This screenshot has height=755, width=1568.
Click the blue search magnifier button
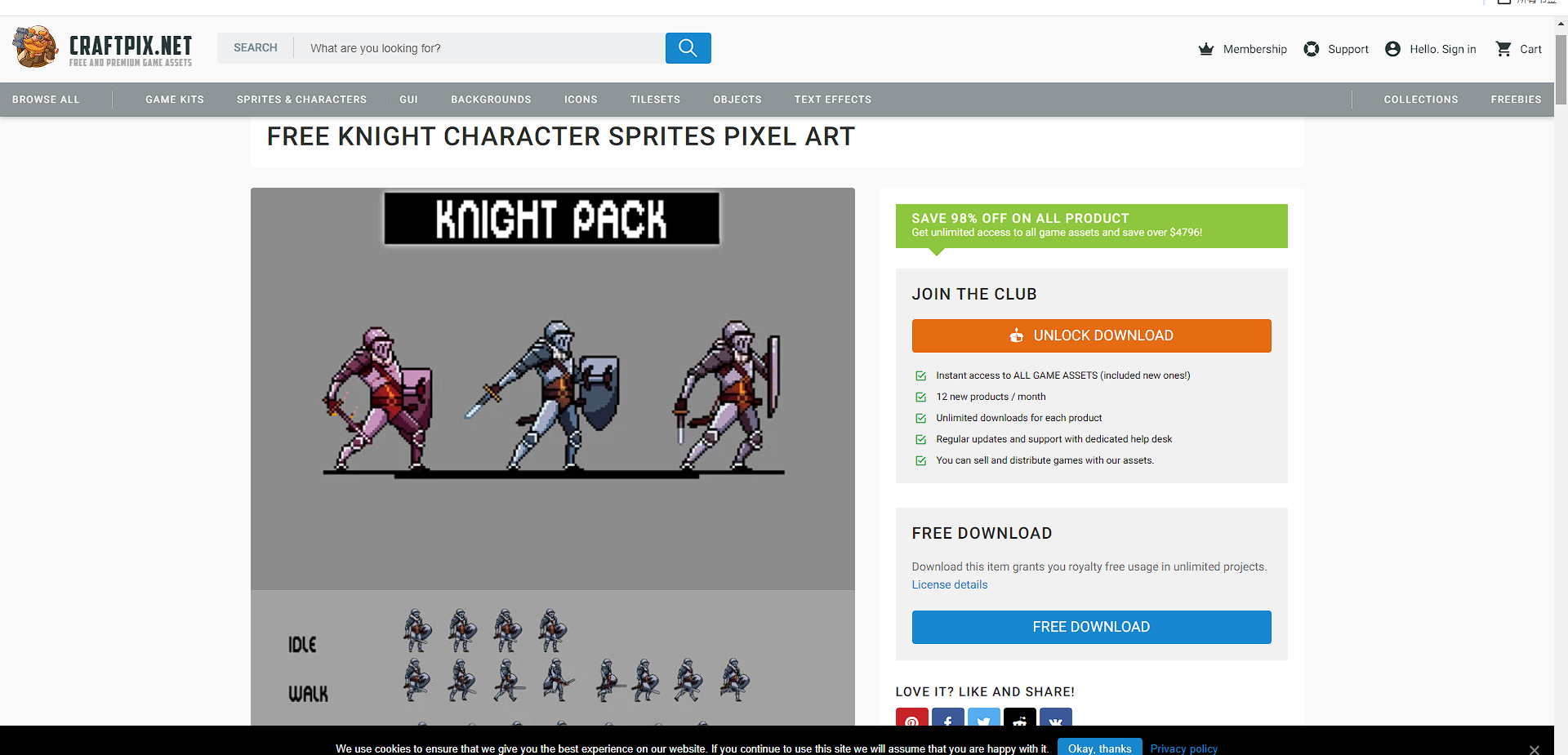pos(688,48)
